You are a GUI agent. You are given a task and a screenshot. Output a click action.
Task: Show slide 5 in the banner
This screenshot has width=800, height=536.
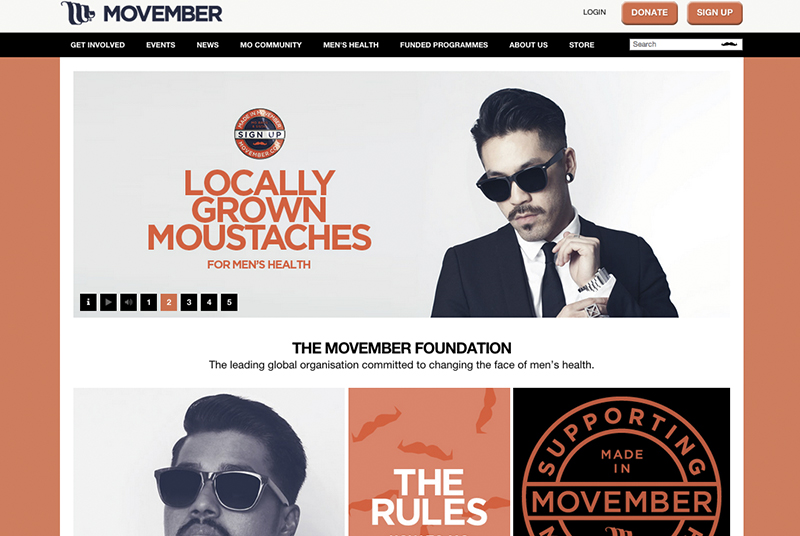pyautogui.click(x=229, y=302)
